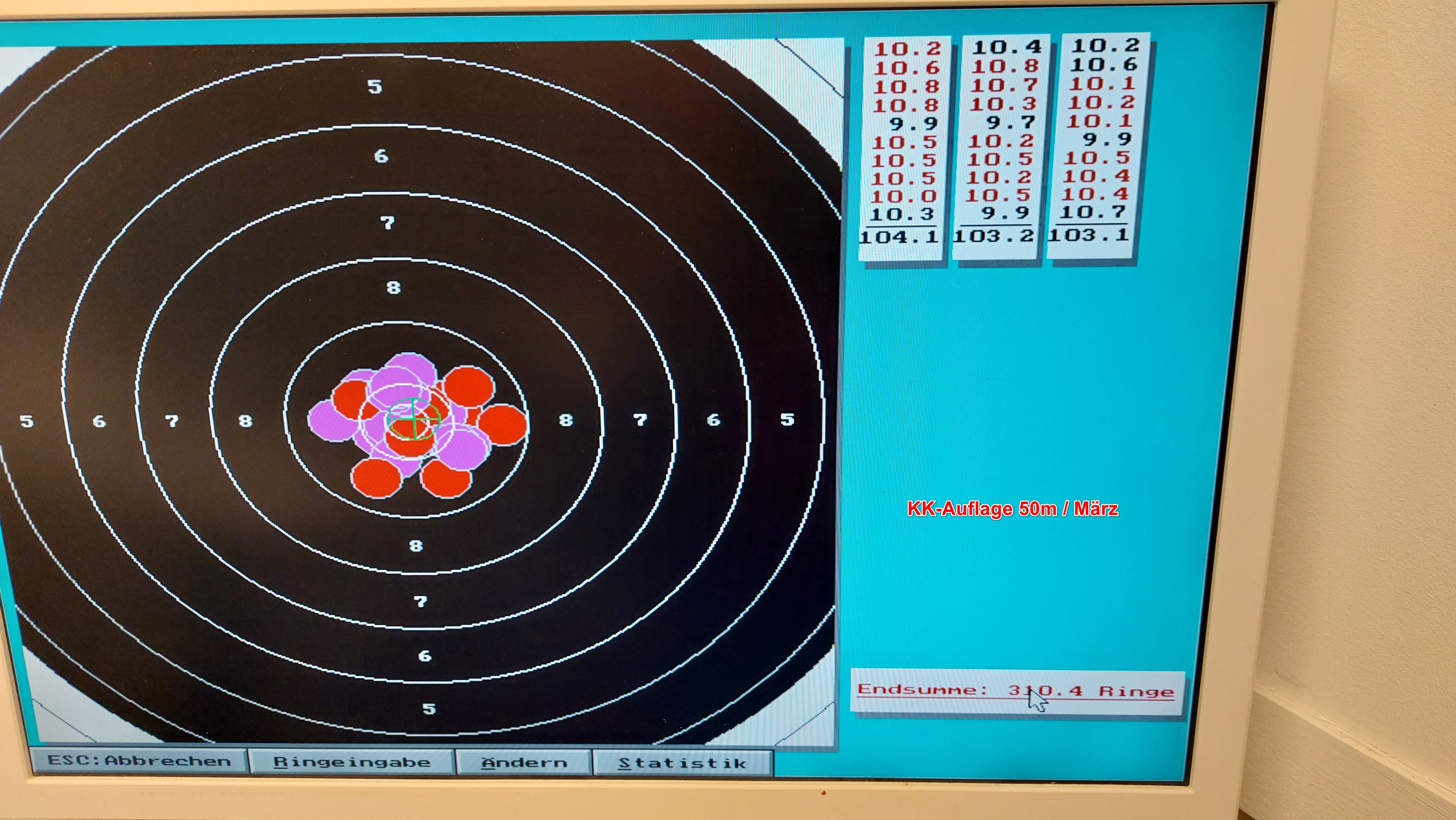Select the upper-right red shot marker

(469, 386)
